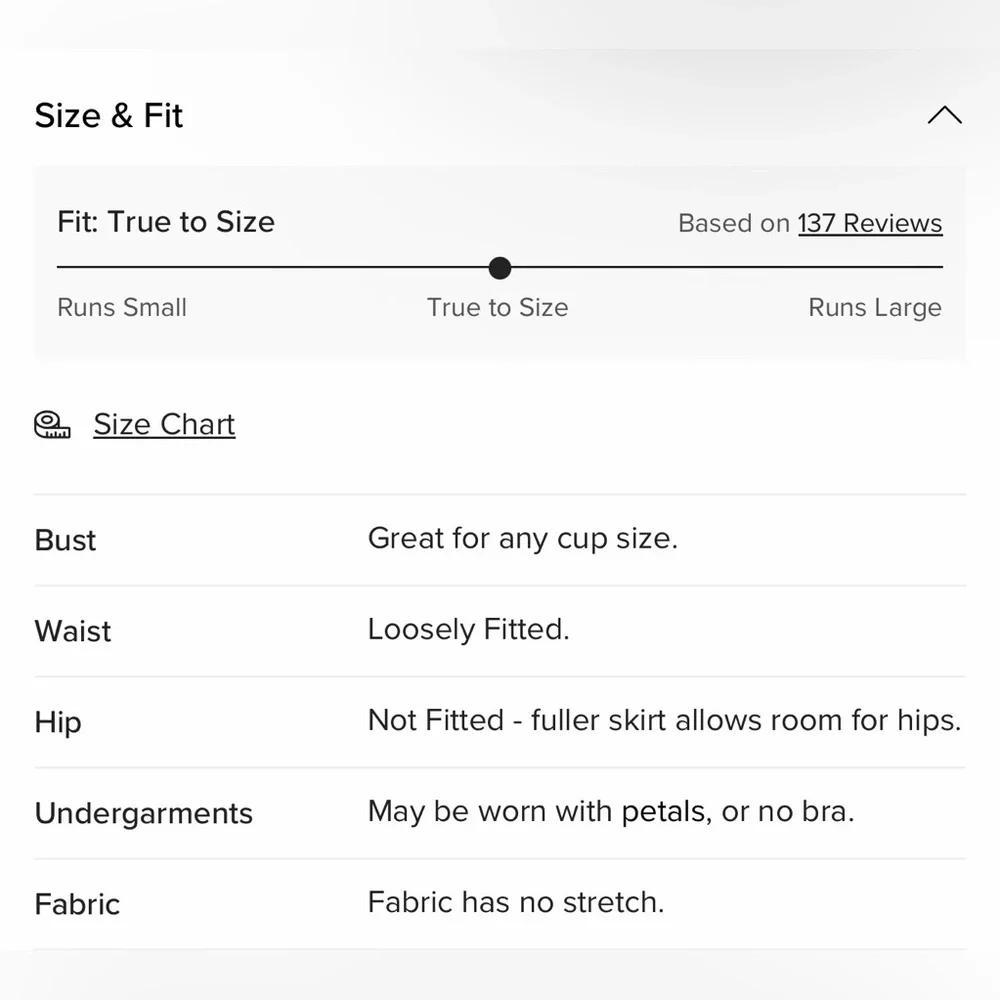Select the Undergarments row label
The image size is (1000, 1000).
click(144, 813)
